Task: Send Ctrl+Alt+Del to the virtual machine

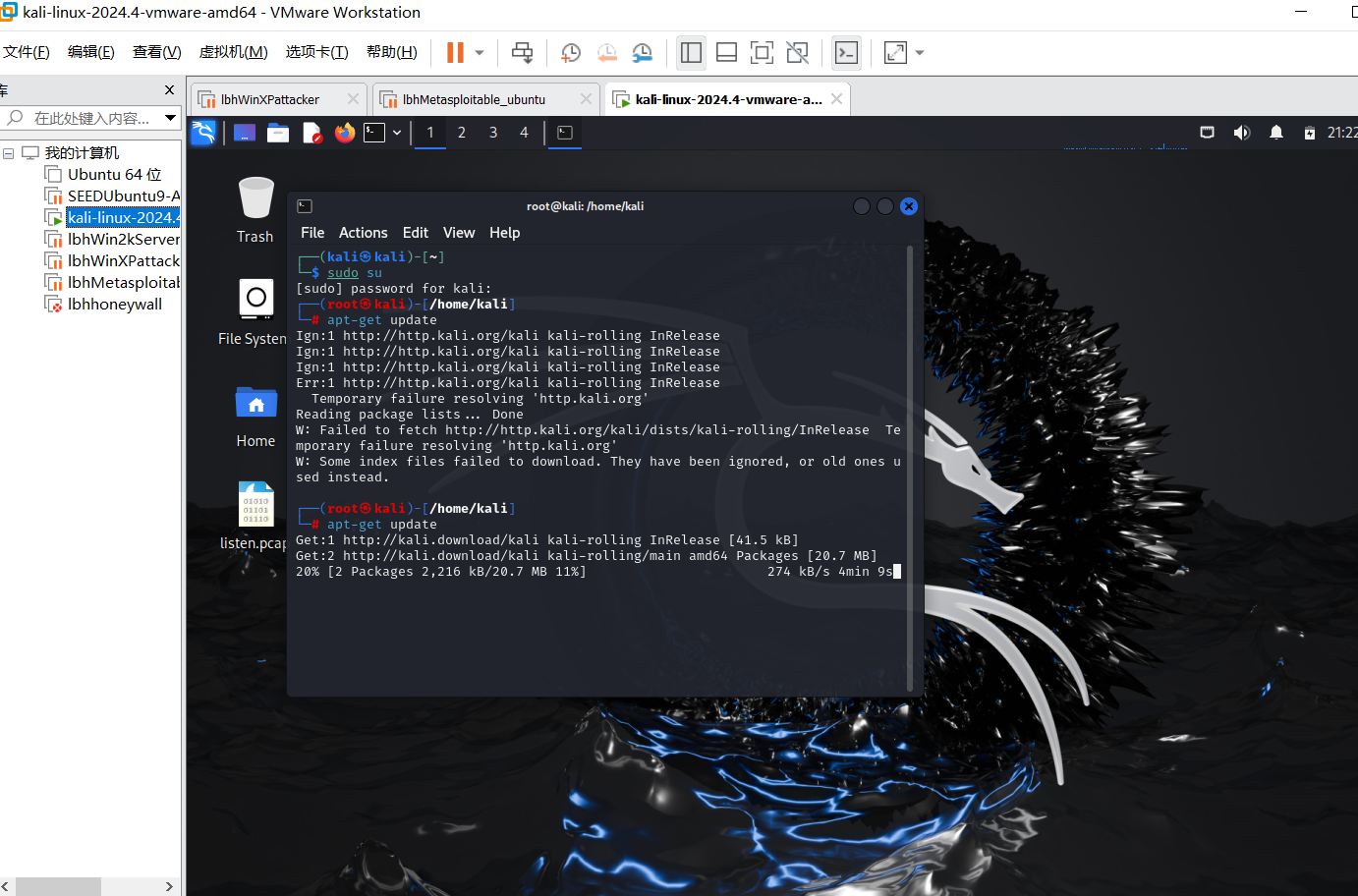Action: point(522,53)
